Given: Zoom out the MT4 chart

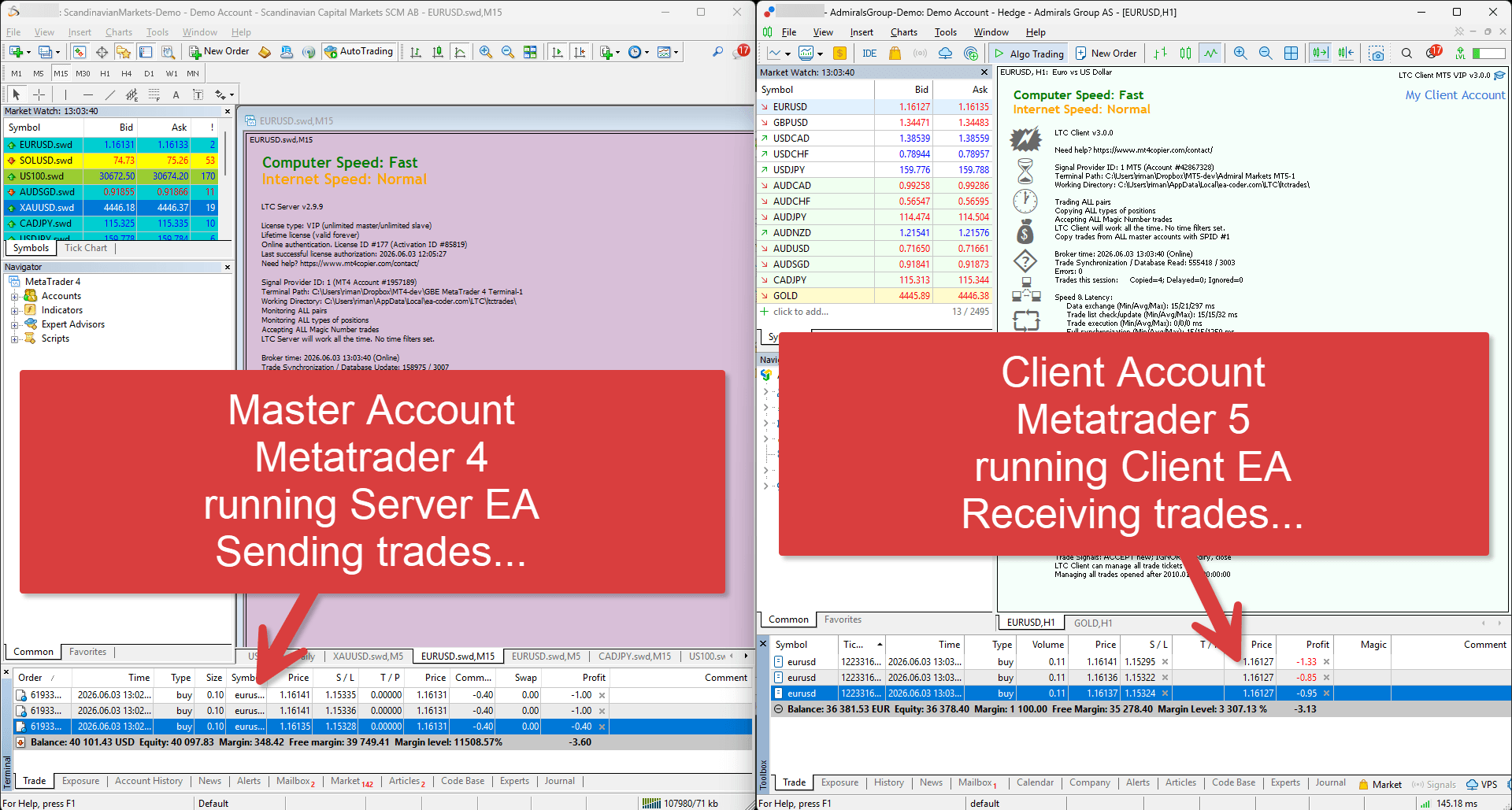Looking at the screenshot, I should pos(508,52).
